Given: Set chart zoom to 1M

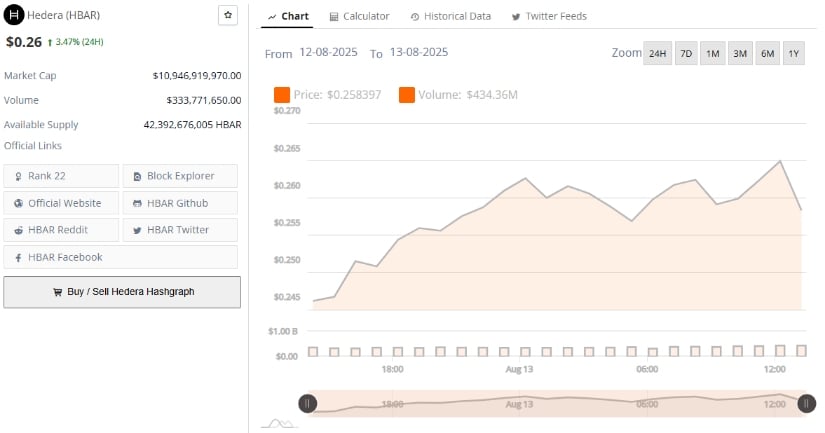Looking at the screenshot, I should (x=713, y=53).
